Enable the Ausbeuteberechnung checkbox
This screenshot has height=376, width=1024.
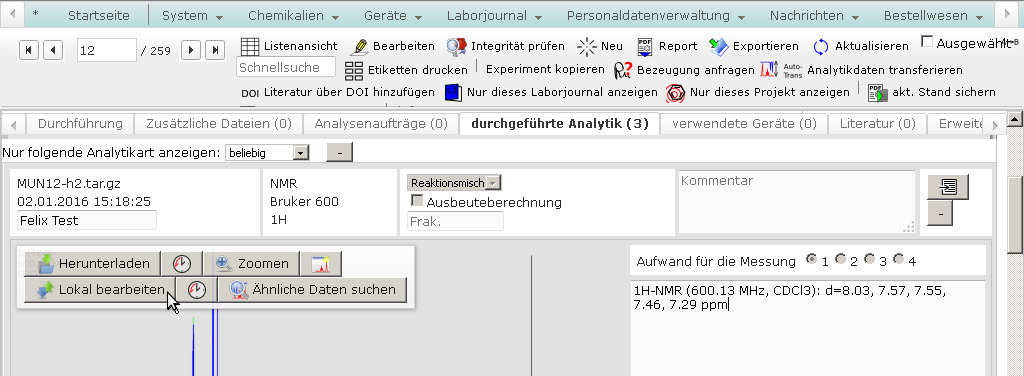(x=417, y=201)
